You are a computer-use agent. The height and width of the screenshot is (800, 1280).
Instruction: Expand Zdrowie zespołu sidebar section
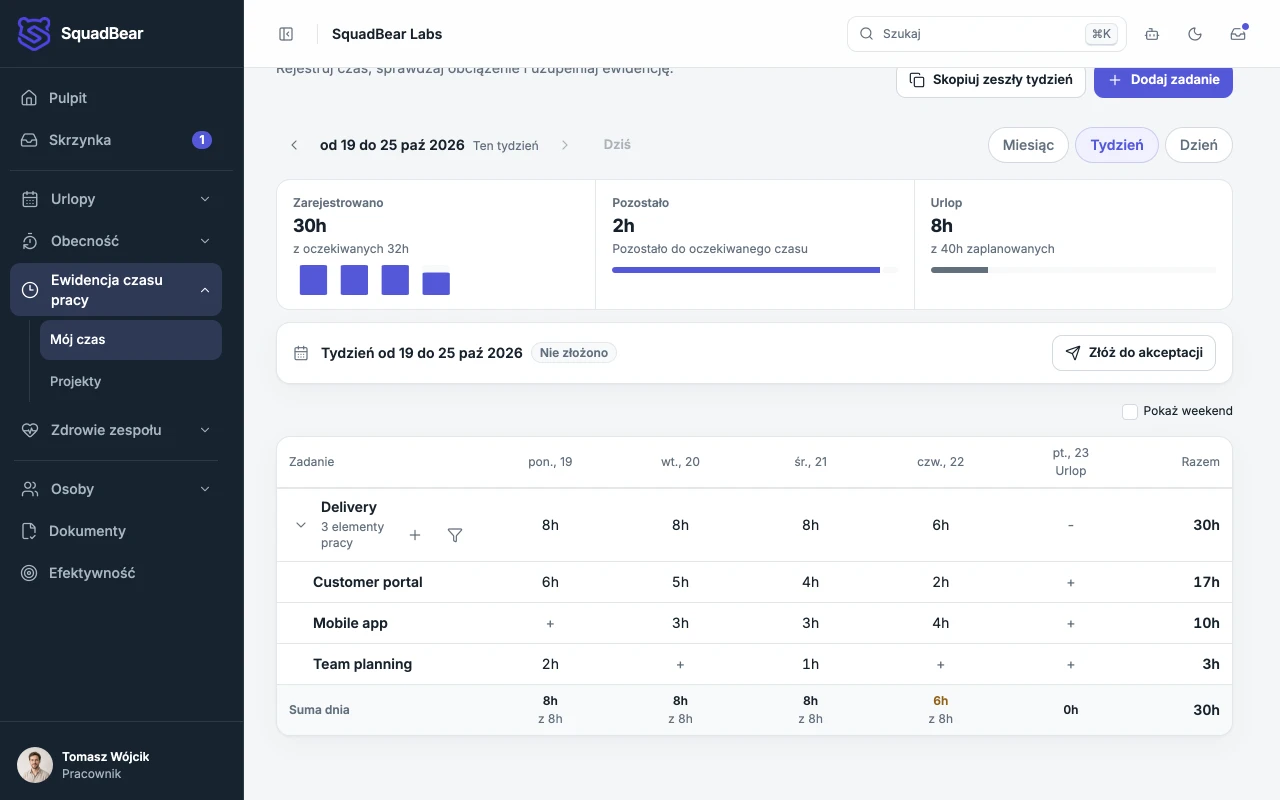tap(116, 430)
